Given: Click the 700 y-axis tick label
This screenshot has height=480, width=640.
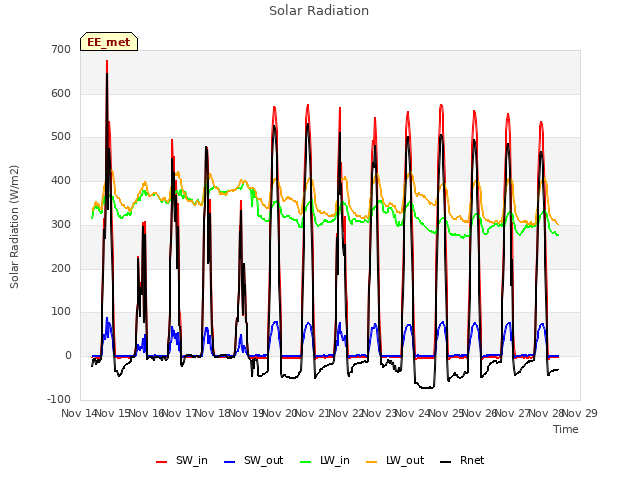Looking at the screenshot, I should (61, 50).
